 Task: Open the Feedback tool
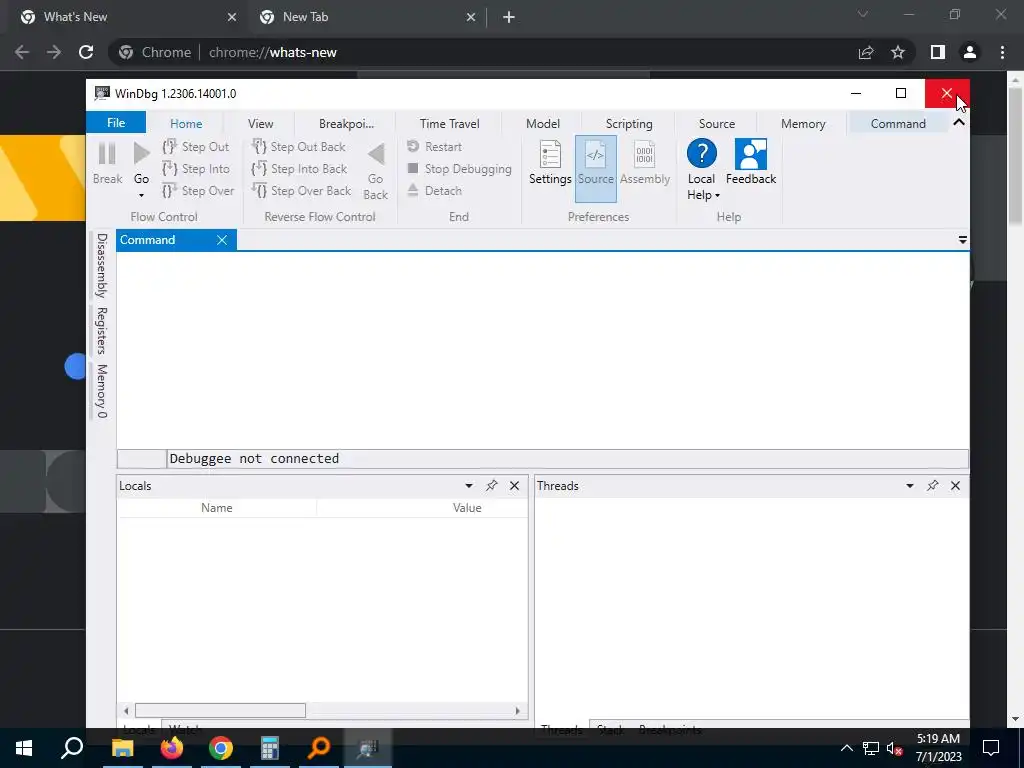point(751,162)
